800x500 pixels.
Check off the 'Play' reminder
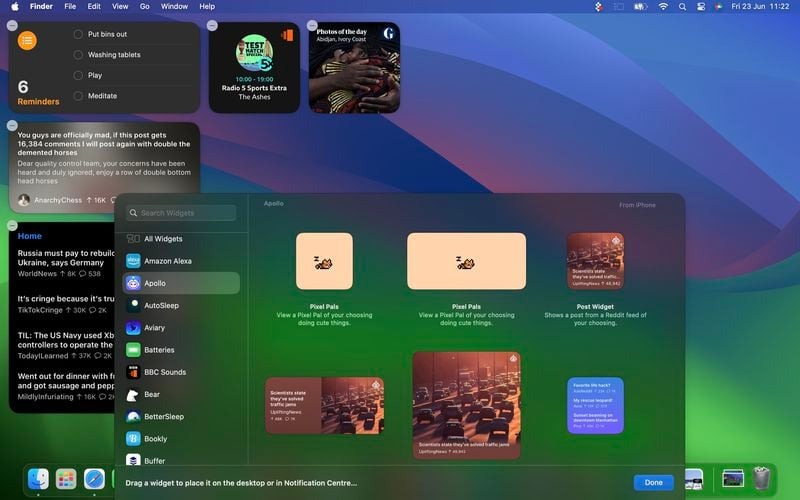pos(78,75)
